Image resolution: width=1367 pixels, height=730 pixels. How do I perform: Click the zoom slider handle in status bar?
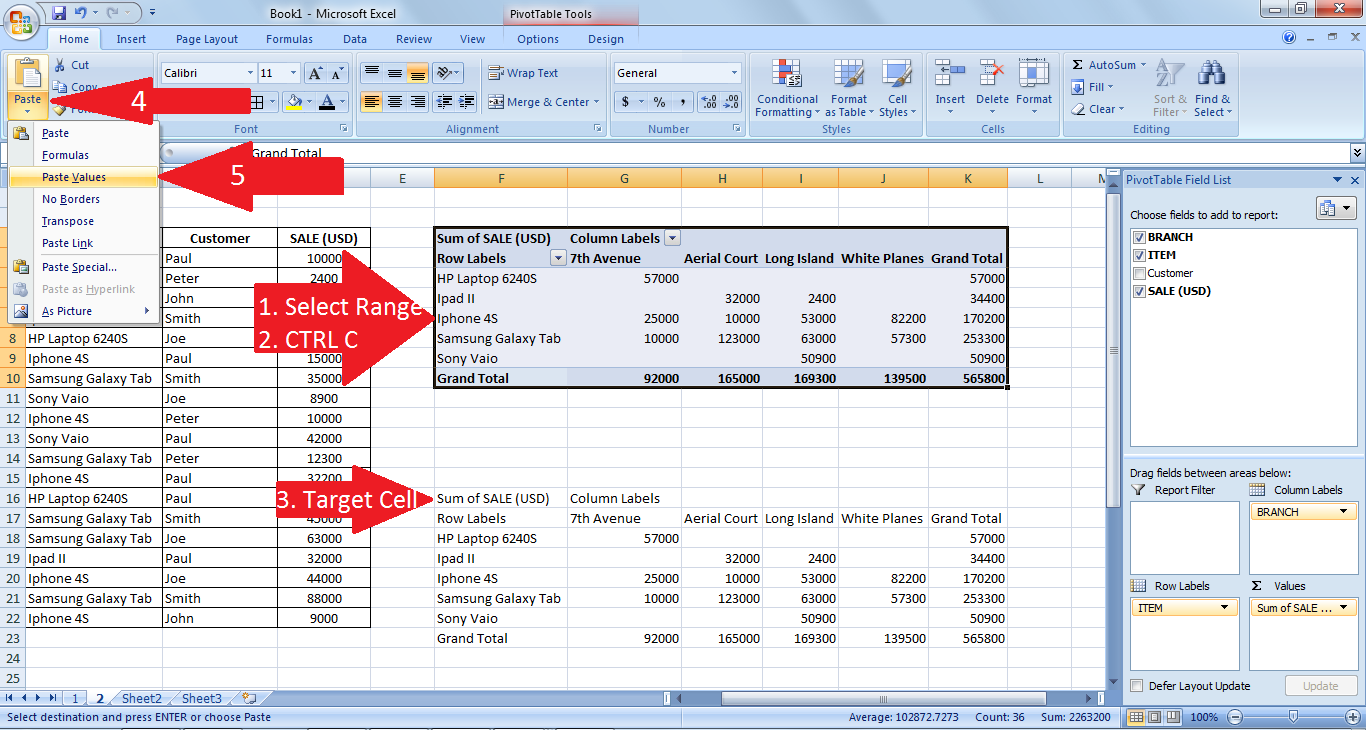tap(1294, 717)
